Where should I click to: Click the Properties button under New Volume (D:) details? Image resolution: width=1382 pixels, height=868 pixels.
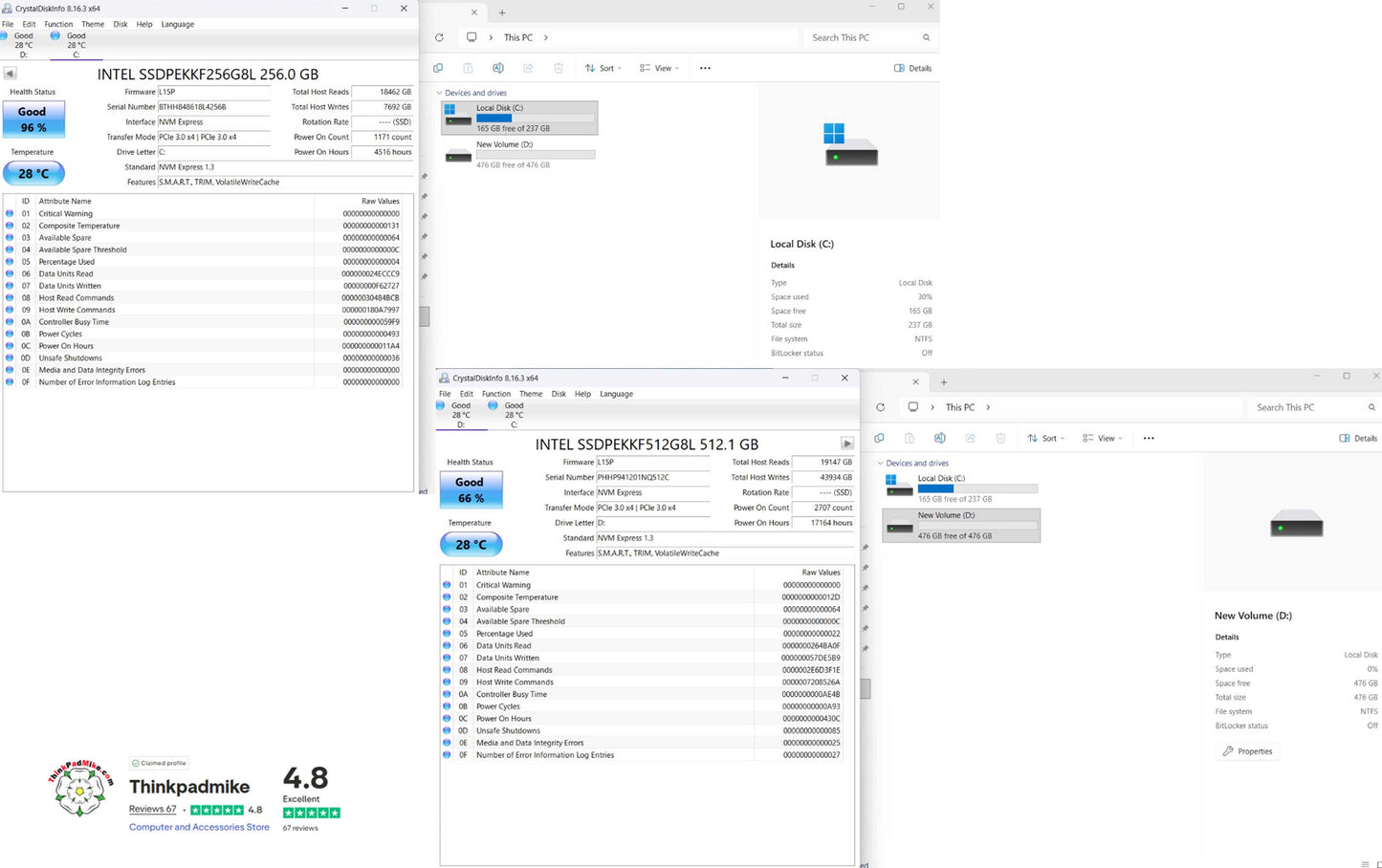click(x=1248, y=751)
